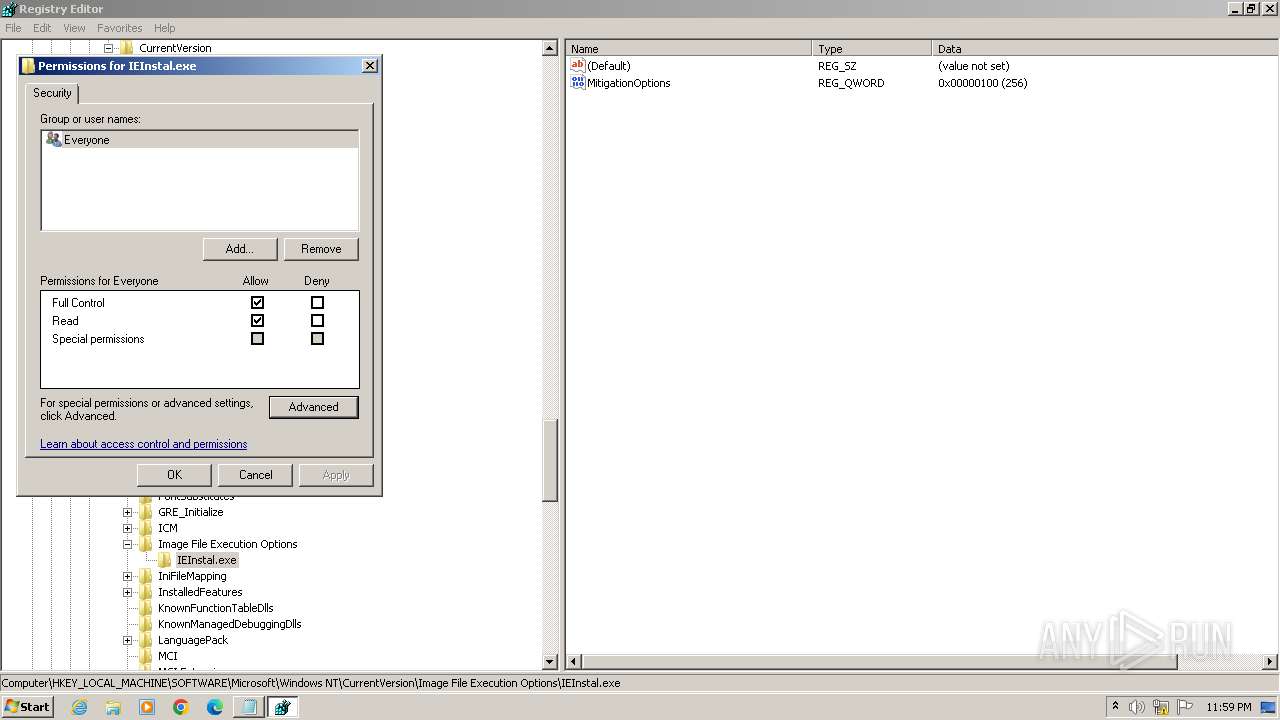
Task: Show hidden tray icons arrow
Action: (1115, 707)
